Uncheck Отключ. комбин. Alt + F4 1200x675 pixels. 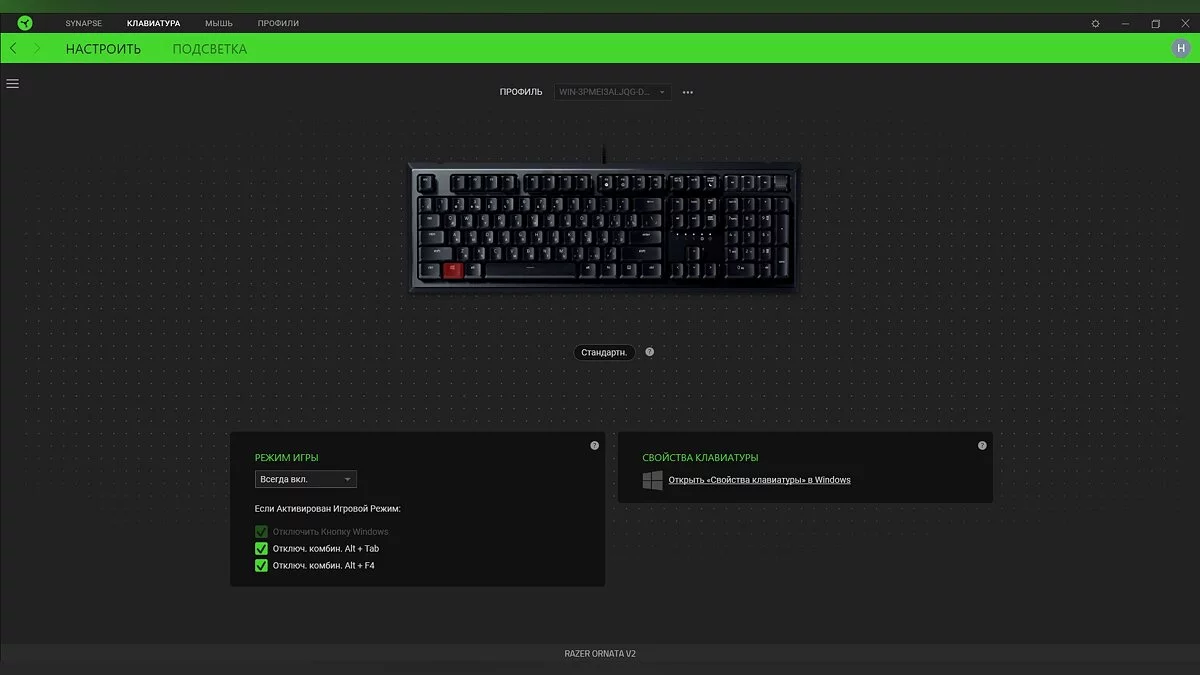[x=262, y=566]
